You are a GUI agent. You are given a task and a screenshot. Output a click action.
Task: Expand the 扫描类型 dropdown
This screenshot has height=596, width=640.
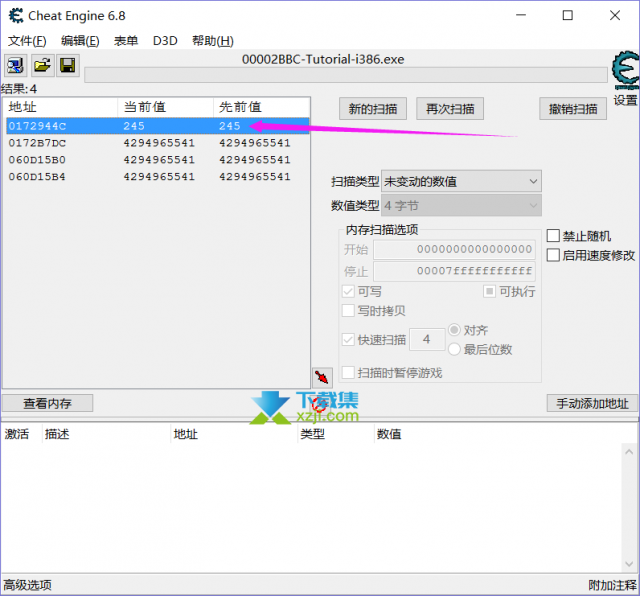pos(461,181)
